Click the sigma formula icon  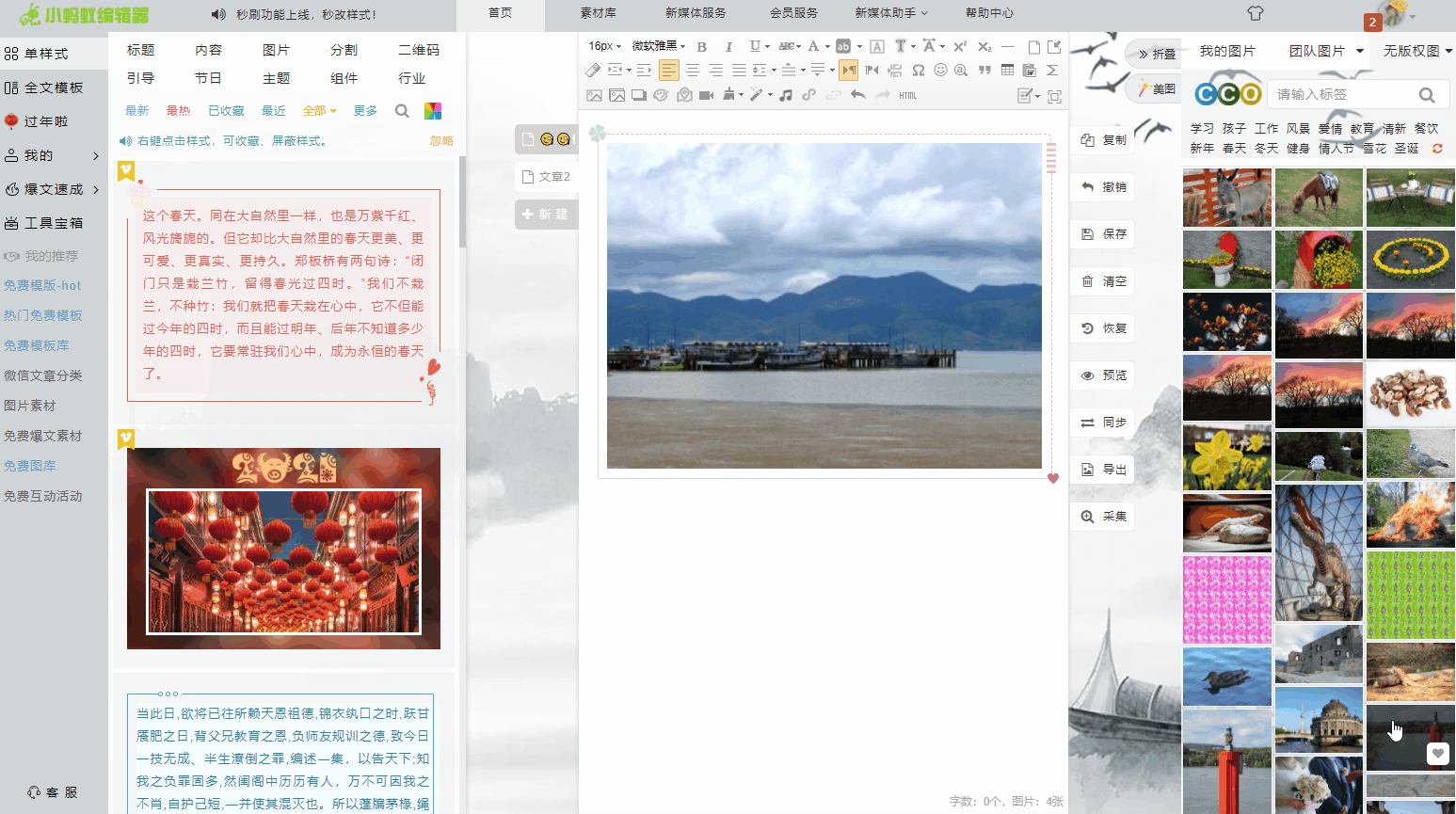(x=1052, y=70)
